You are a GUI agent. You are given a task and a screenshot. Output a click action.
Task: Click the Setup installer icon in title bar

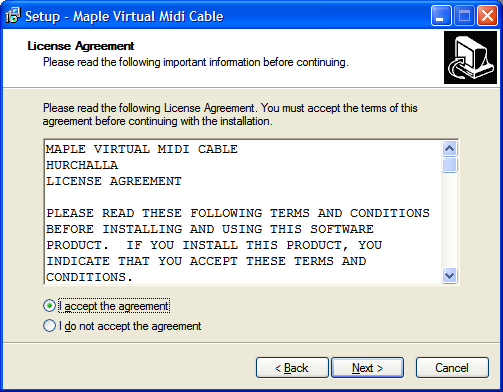pos(13,16)
